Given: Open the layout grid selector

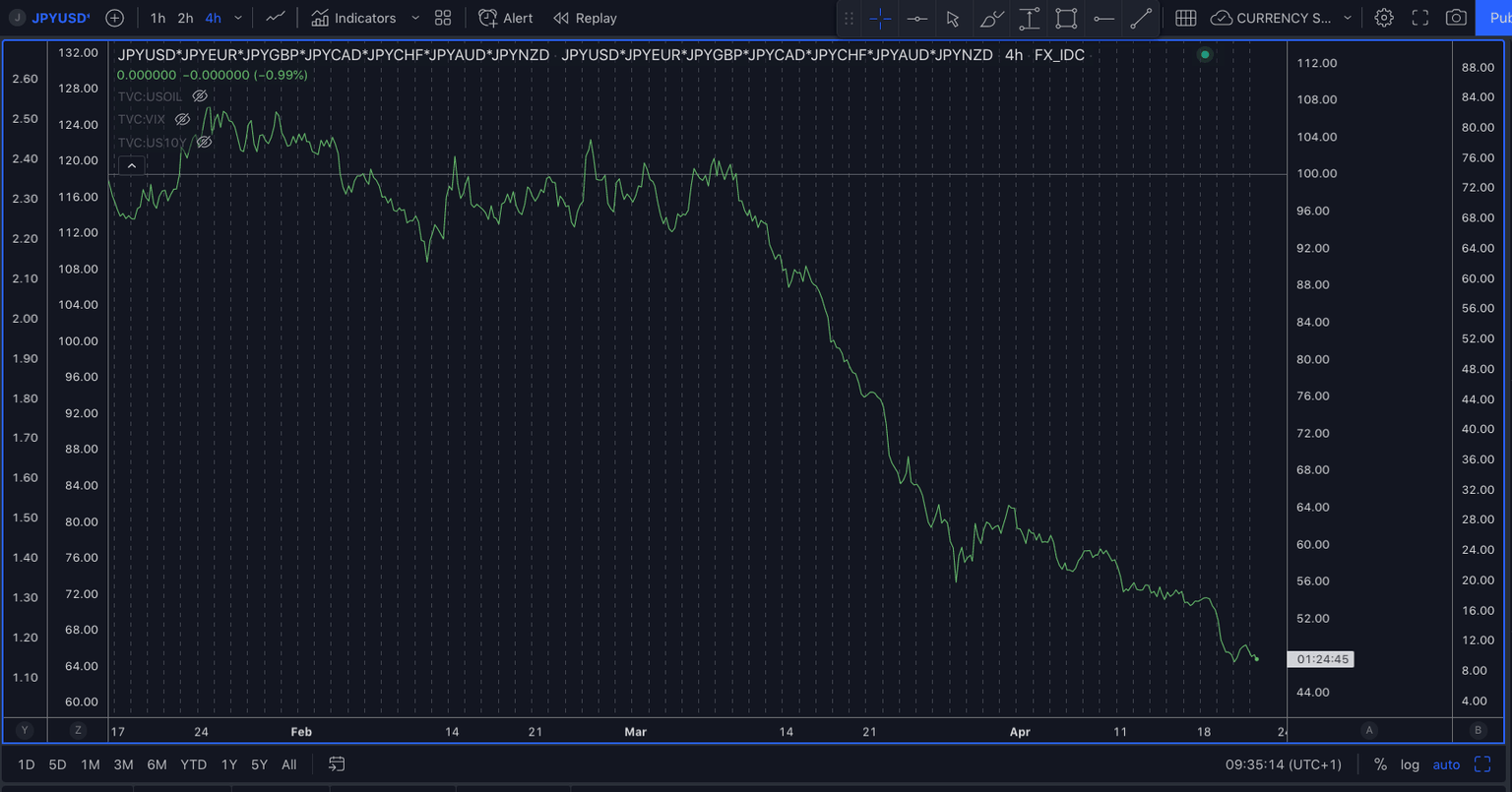Looking at the screenshot, I should 443,18.
